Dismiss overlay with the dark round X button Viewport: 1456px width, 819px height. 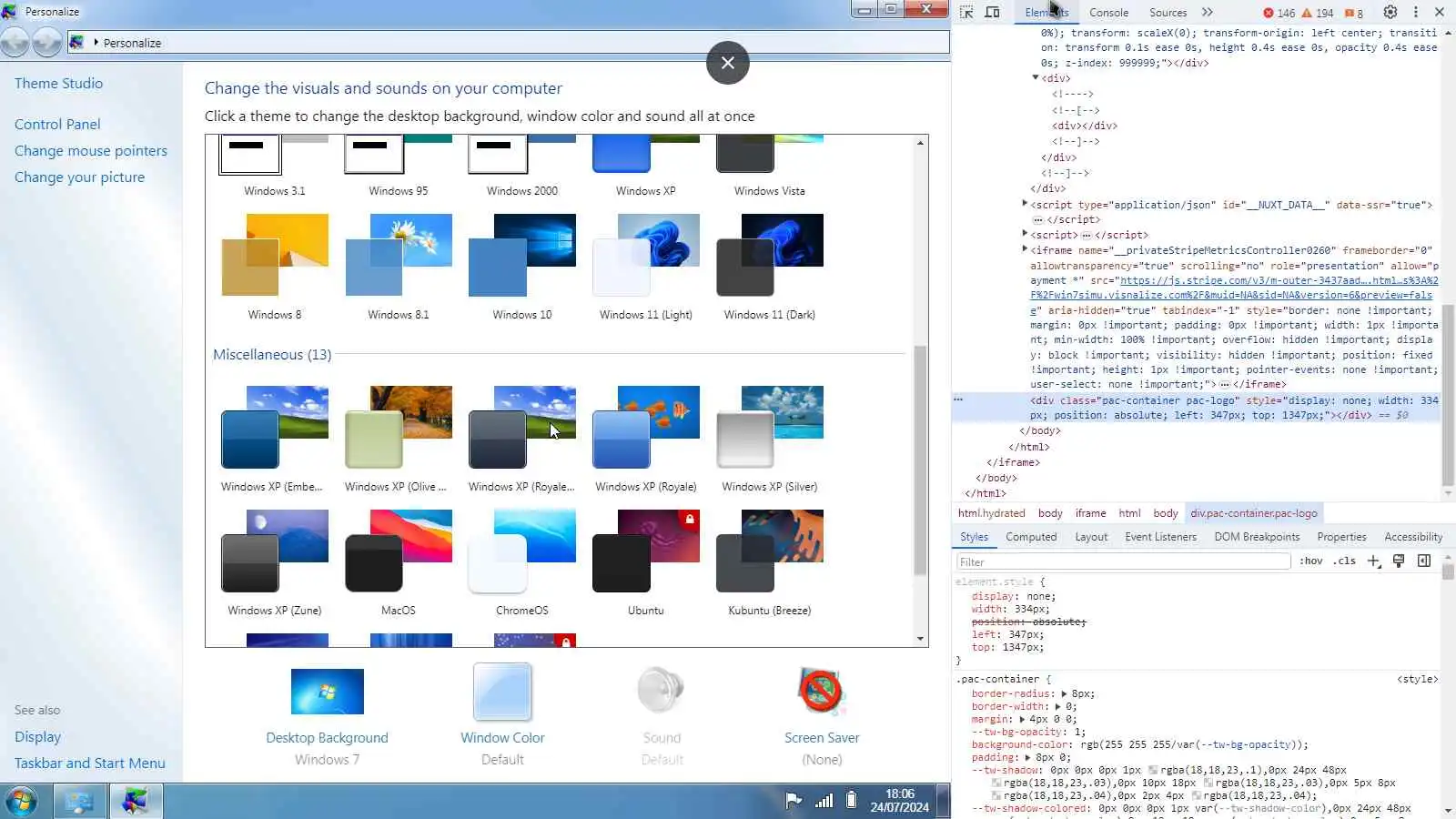tap(728, 63)
